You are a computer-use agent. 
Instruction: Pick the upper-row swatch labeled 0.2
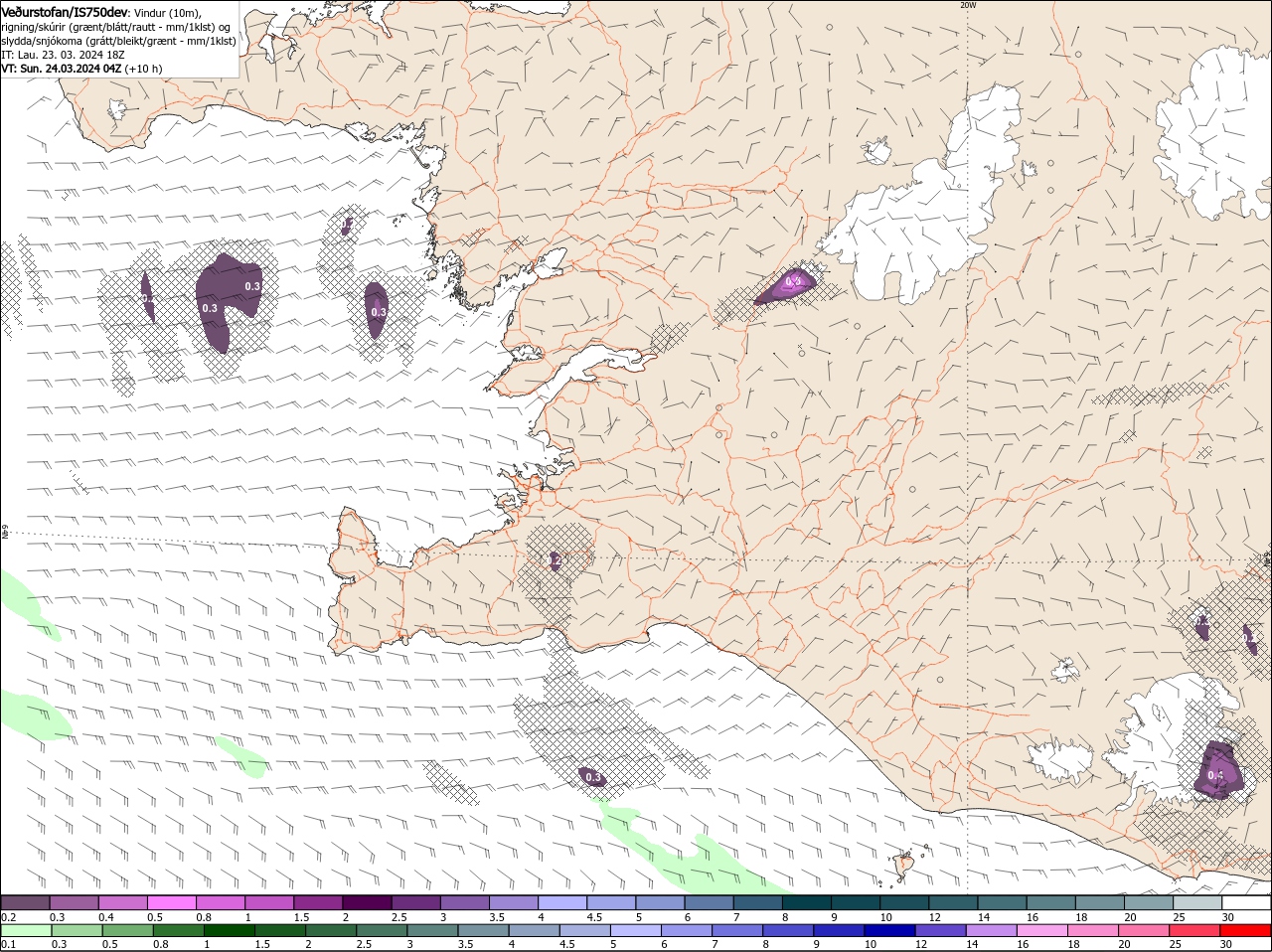25,902
